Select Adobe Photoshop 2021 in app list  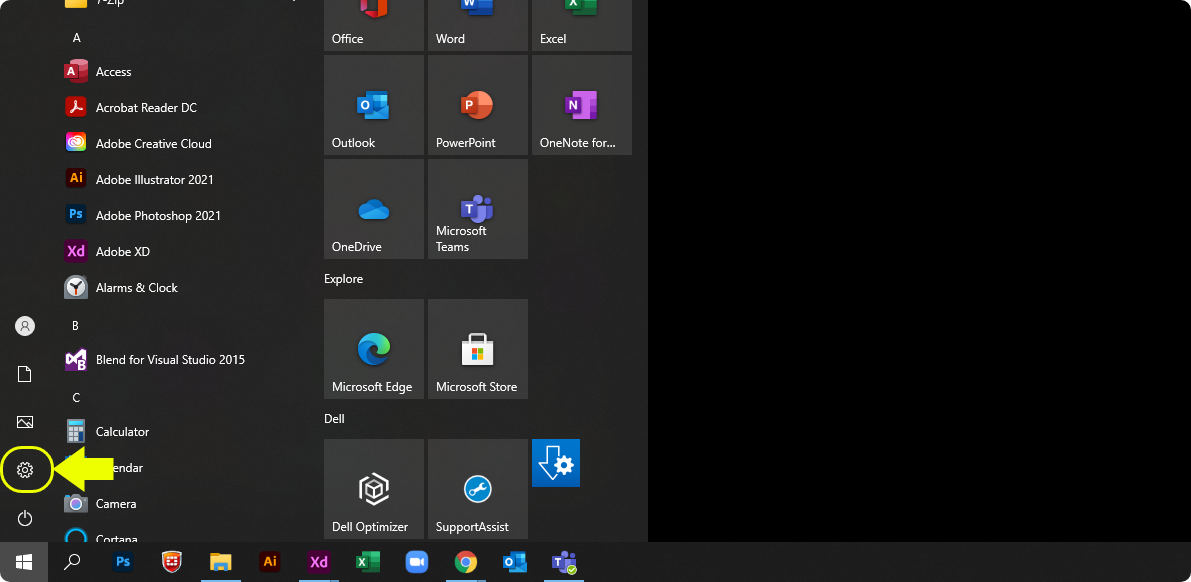click(x=158, y=216)
